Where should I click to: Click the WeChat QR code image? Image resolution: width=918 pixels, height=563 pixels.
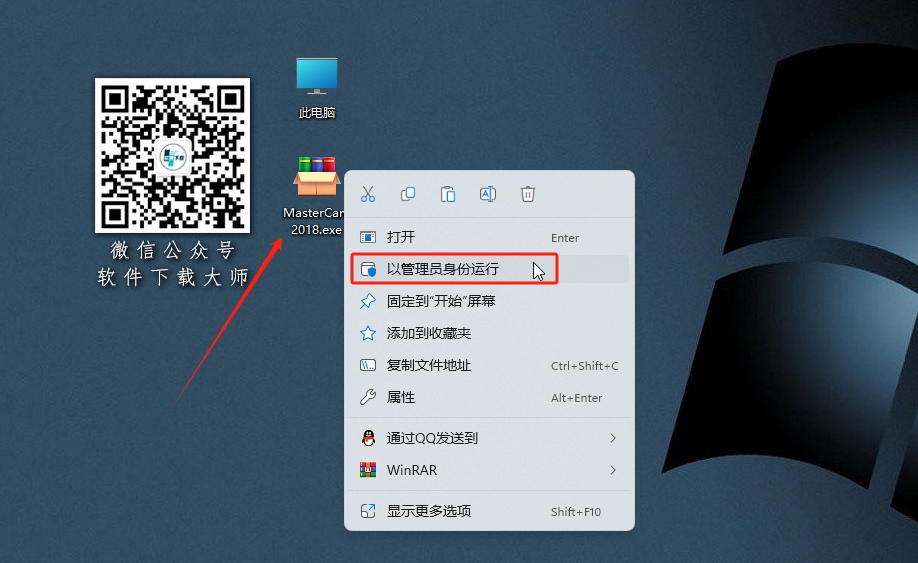click(x=172, y=156)
